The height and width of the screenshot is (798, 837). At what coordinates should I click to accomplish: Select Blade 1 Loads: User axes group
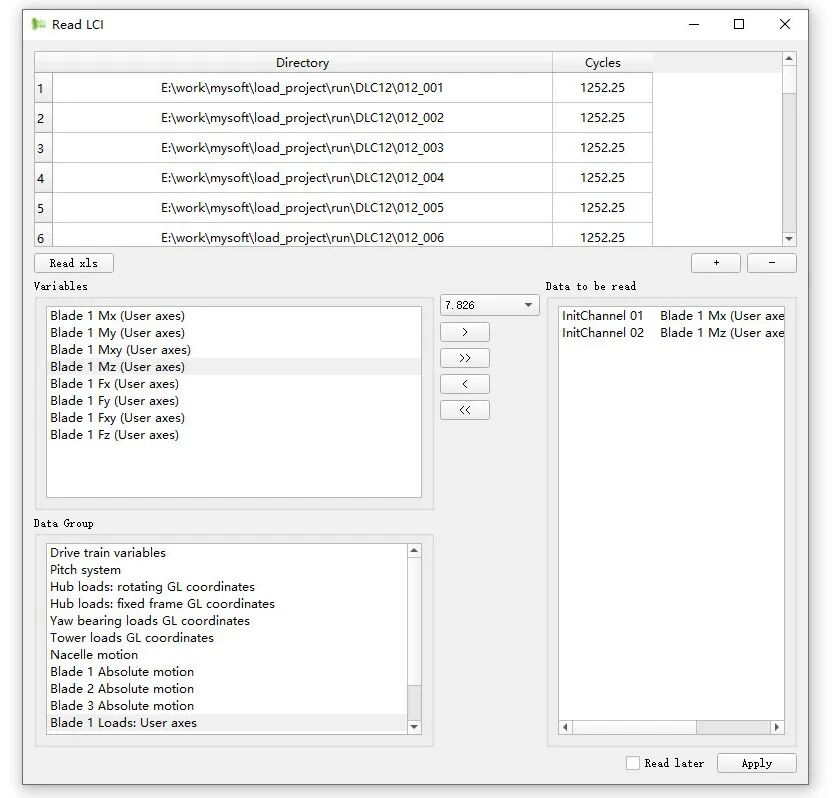point(227,723)
